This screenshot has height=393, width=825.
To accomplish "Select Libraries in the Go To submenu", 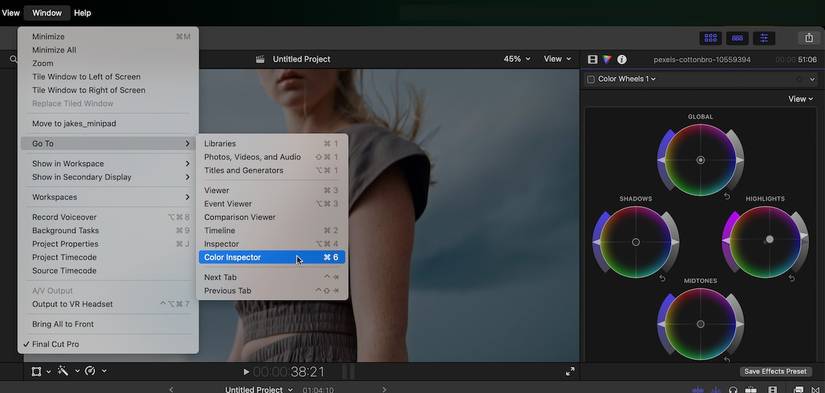I will [x=272, y=144].
